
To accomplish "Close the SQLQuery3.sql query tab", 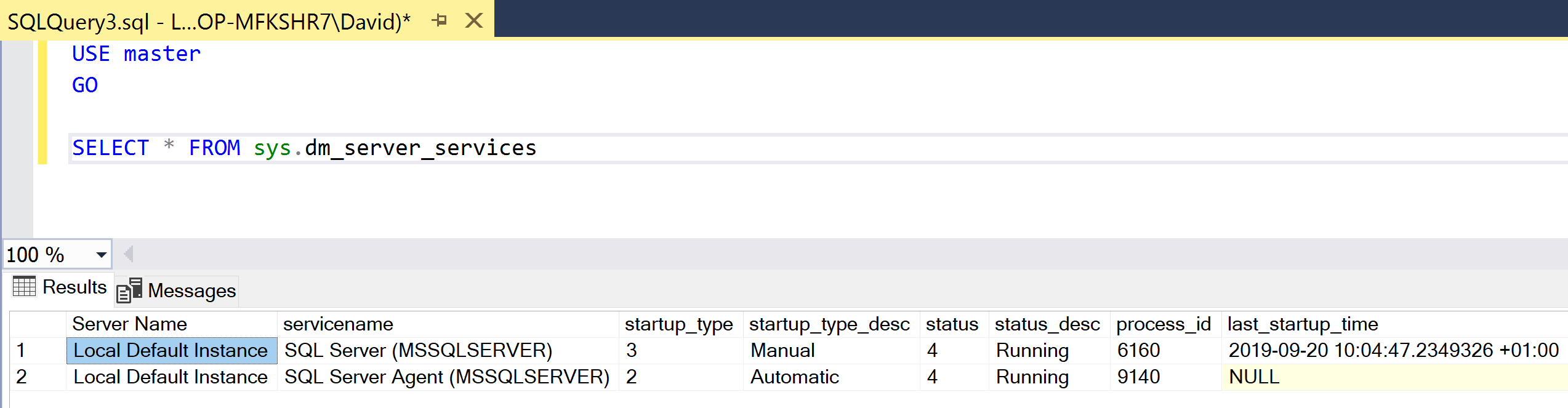I will 473,20.
